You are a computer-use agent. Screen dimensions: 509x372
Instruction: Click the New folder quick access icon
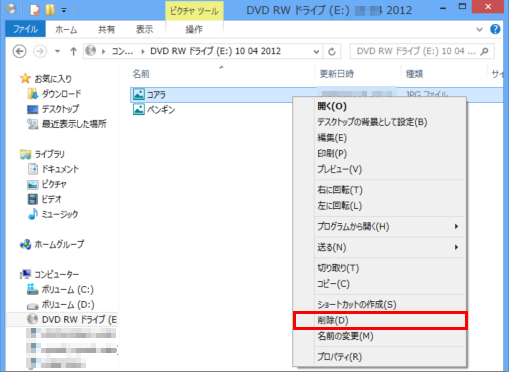click(x=50, y=9)
